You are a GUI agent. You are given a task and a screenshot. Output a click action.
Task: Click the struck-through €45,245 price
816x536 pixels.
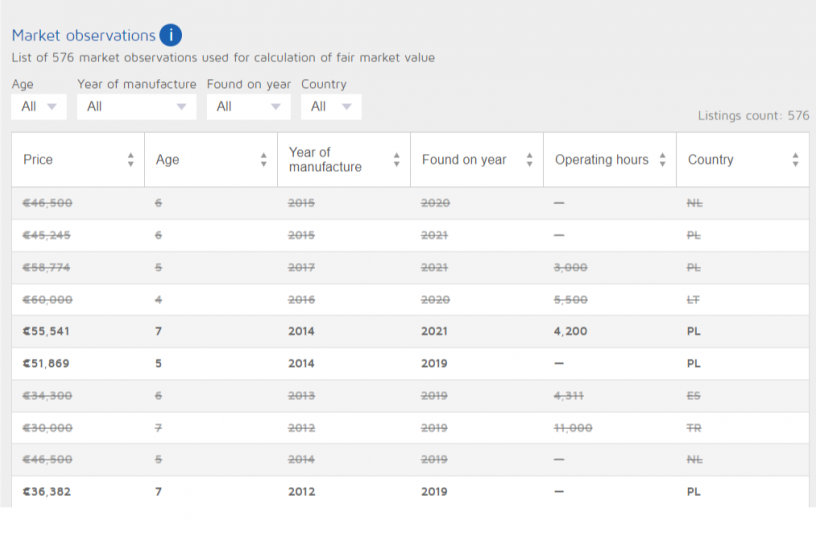point(46,235)
